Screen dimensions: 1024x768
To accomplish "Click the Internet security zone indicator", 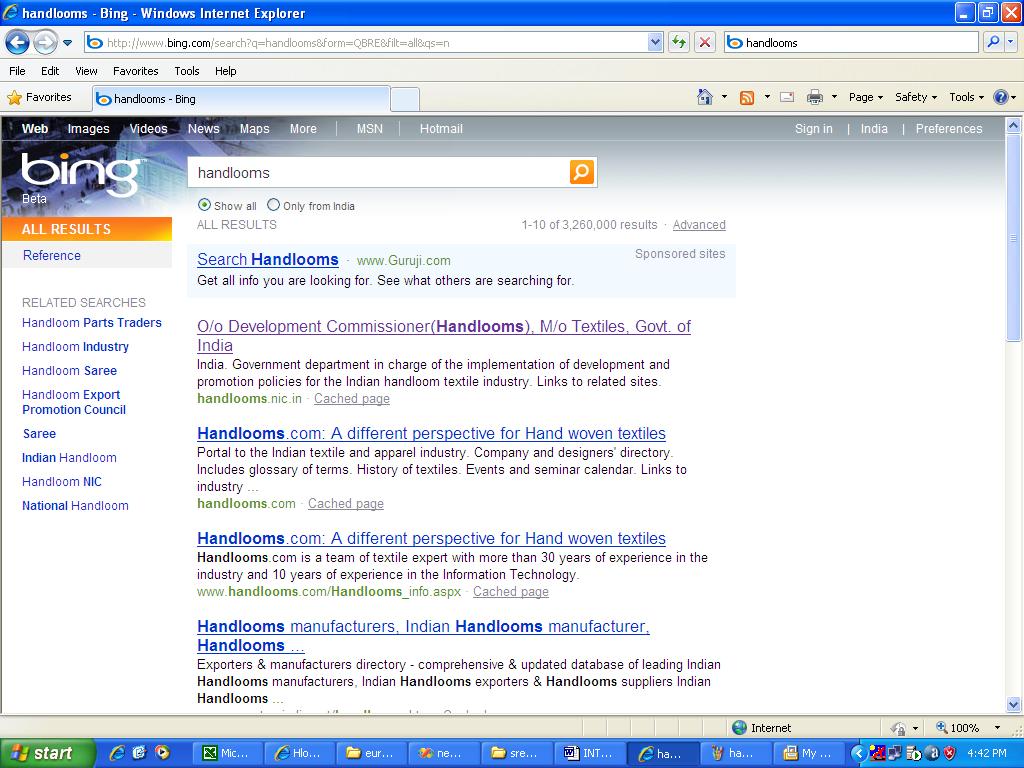I will pos(761,728).
